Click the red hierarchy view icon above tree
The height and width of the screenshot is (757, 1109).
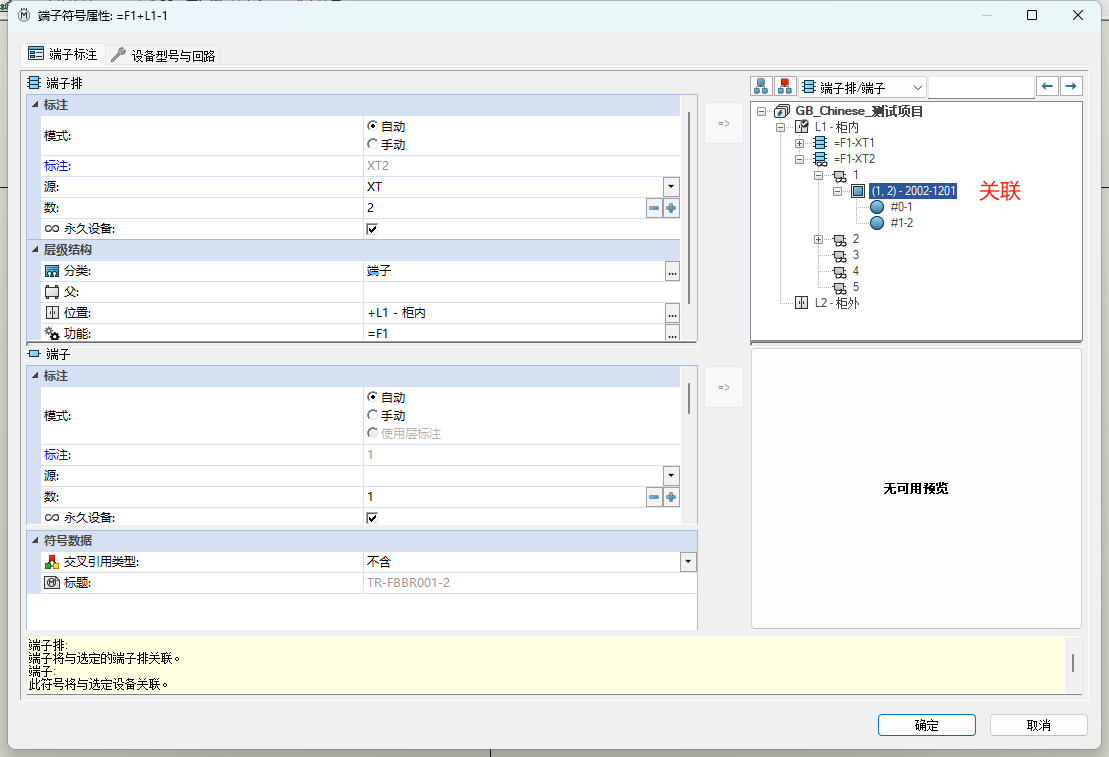pos(785,86)
